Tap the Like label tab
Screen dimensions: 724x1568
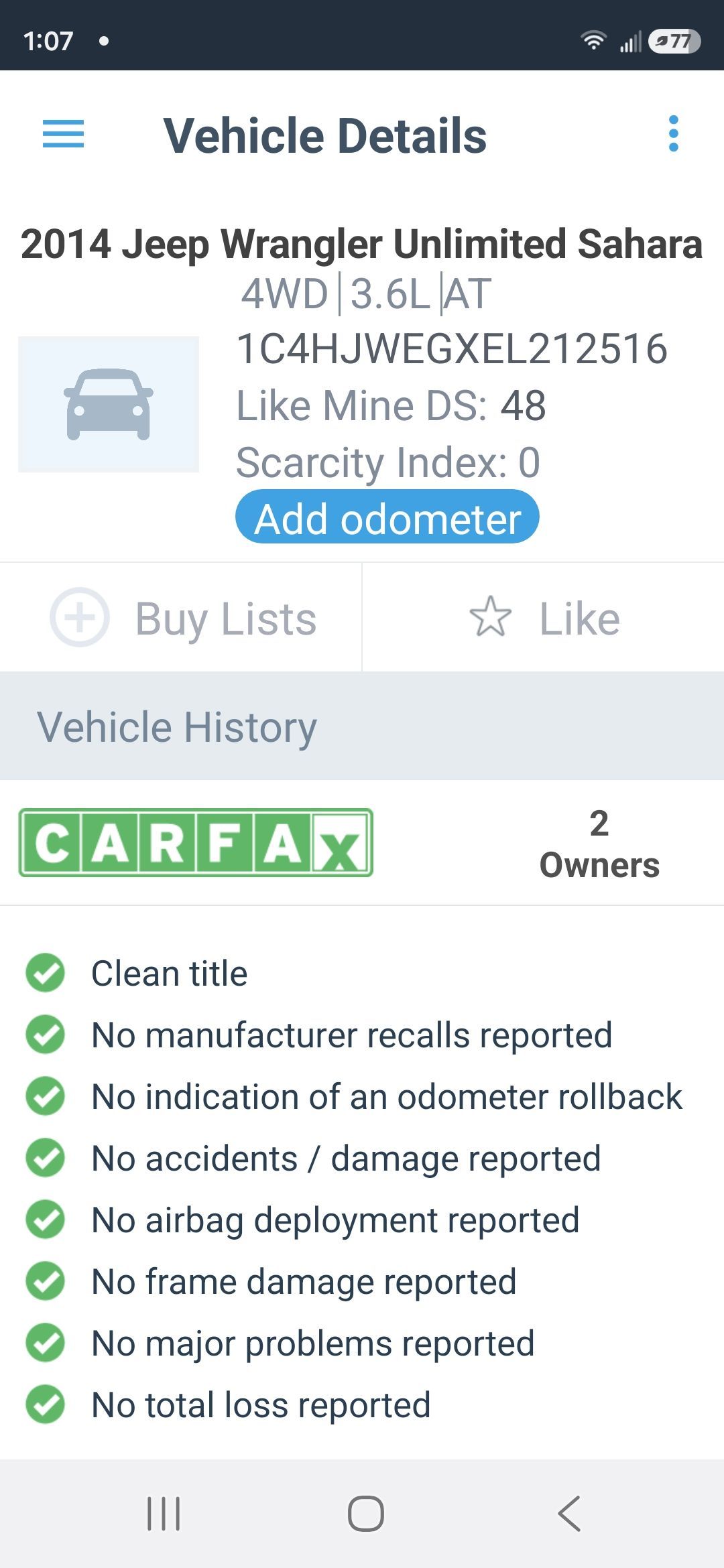pyautogui.click(x=544, y=617)
